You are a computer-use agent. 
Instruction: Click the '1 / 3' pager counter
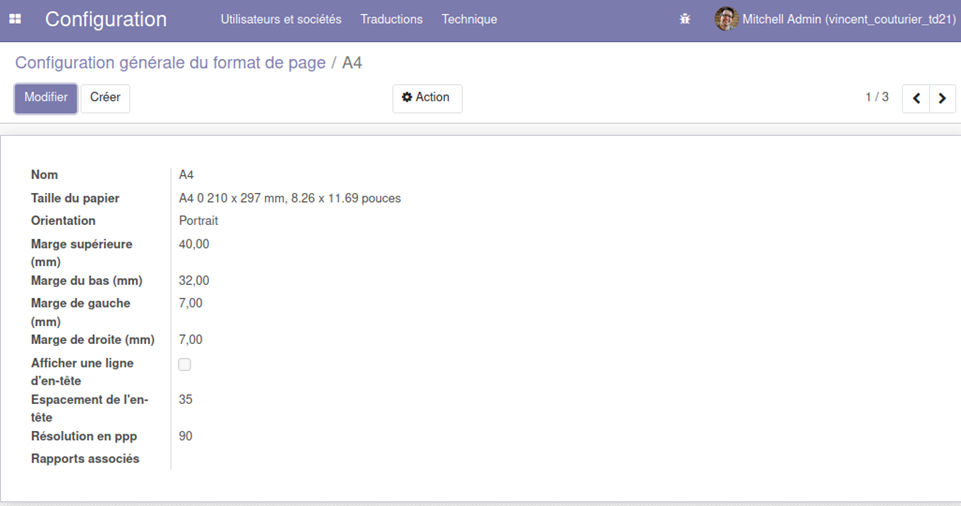point(876,98)
